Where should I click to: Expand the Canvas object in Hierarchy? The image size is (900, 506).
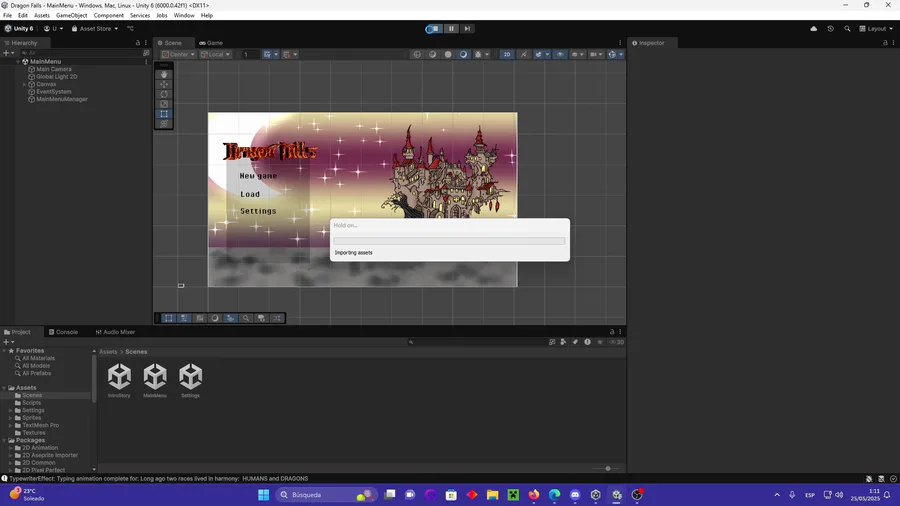[25, 84]
